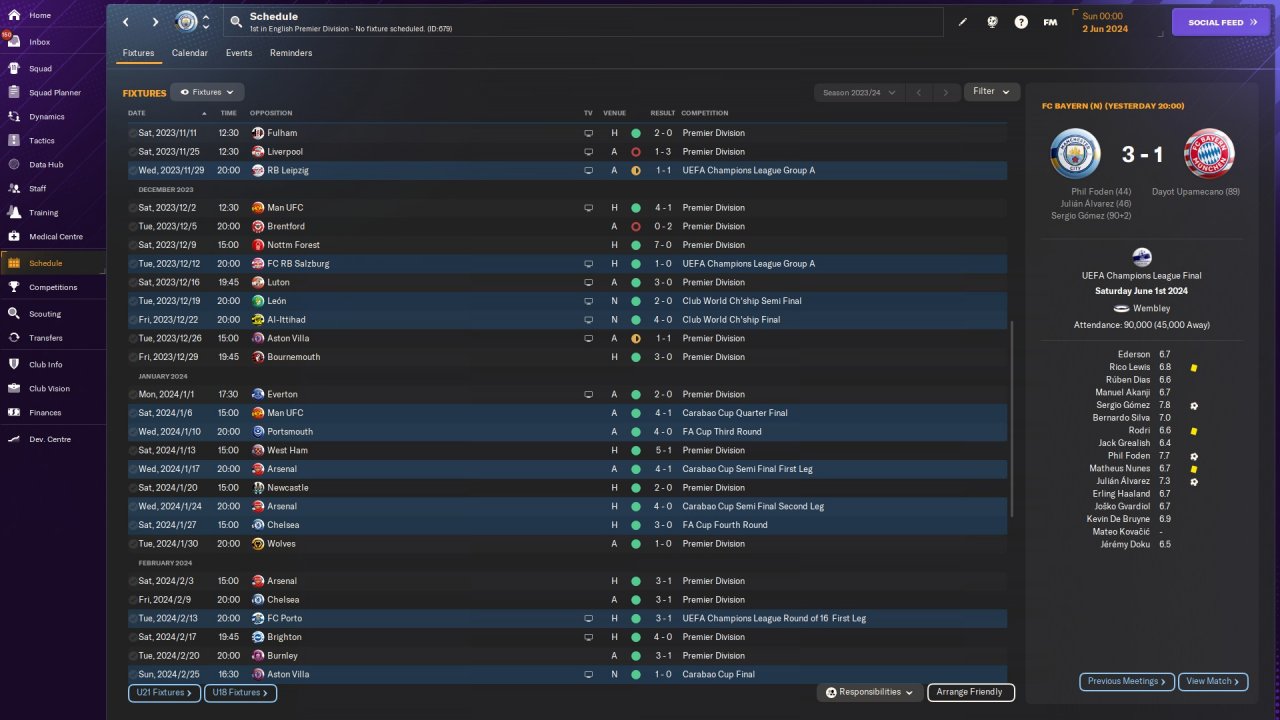The image size is (1280, 720).
Task: Click the Result column header
Action: coord(662,113)
